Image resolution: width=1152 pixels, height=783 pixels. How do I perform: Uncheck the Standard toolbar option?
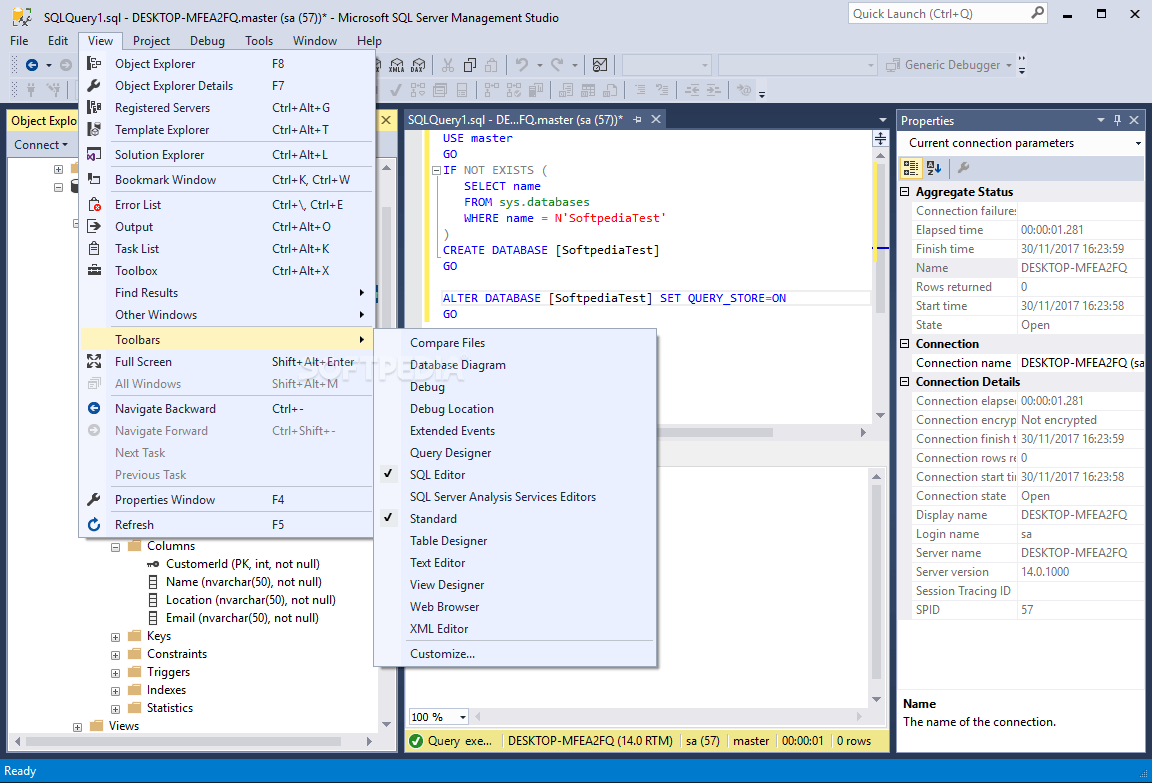point(433,519)
